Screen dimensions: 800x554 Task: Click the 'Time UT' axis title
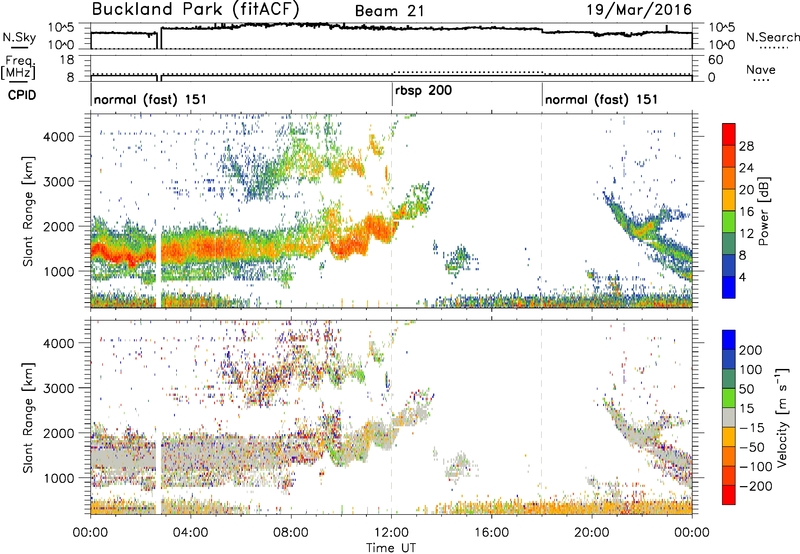pyautogui.click(x=391, y=548)
